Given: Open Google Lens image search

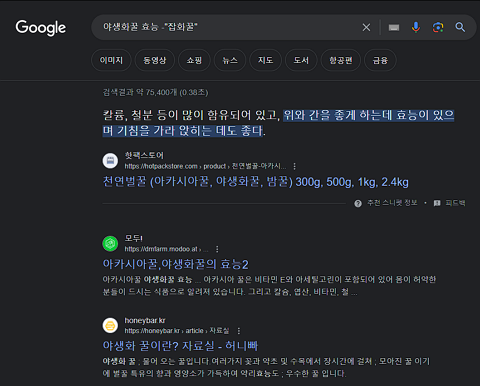Looking at the screenshot, I should tap(438, 27).
